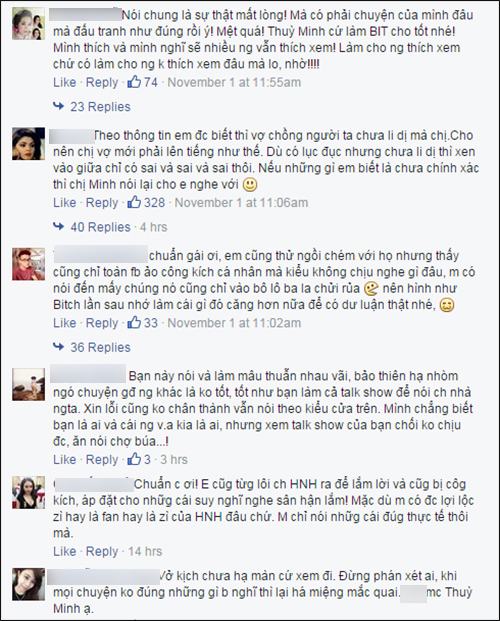
Task: Open first commenter's profile picture
Action: [29, 23]
